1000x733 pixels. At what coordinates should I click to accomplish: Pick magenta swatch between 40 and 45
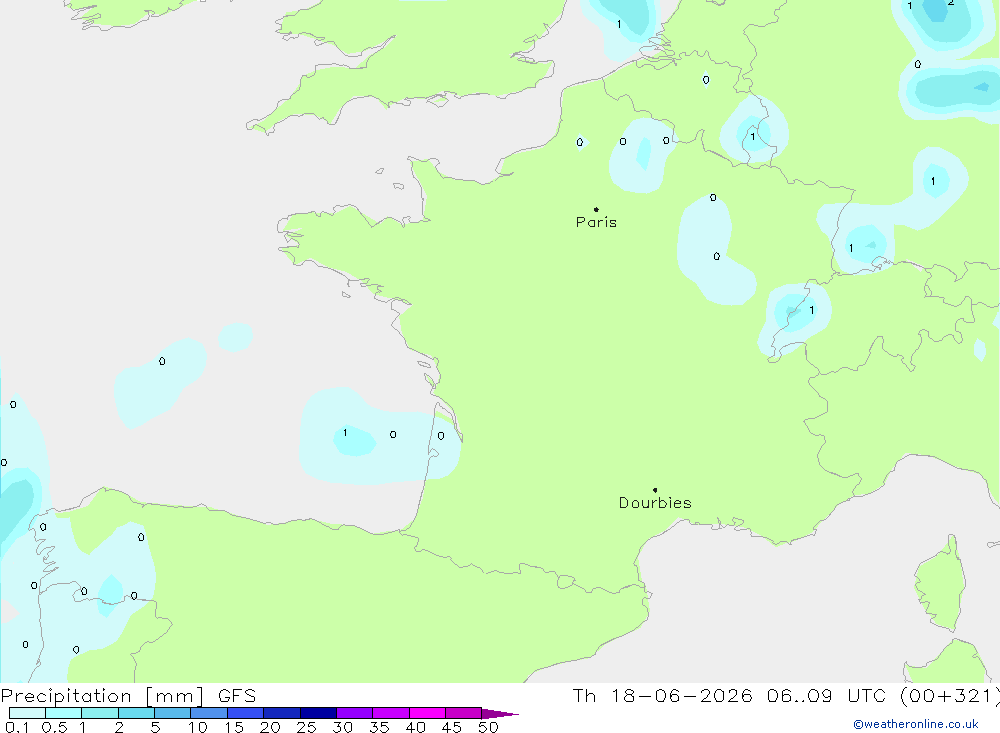[427, 713]
